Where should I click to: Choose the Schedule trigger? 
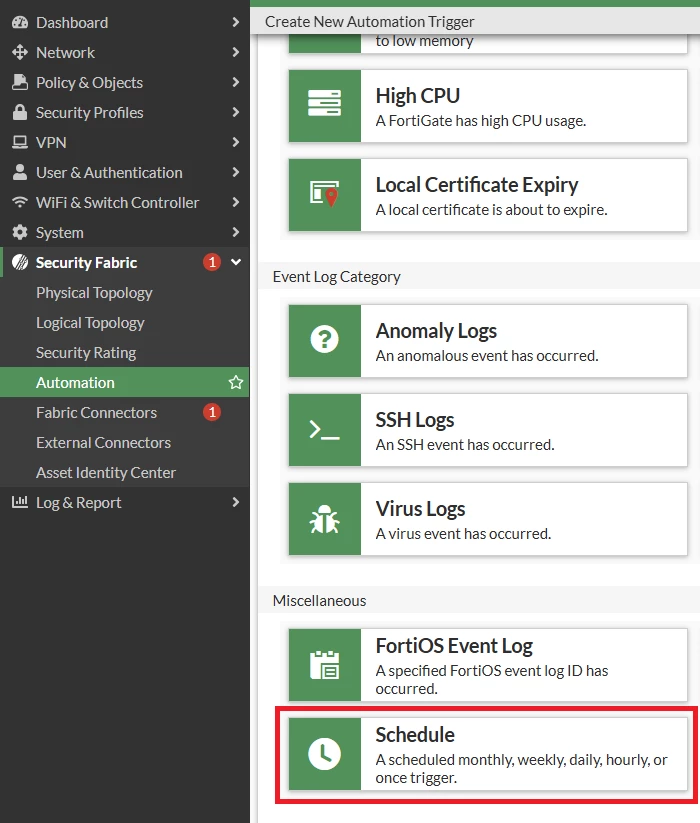(x=488, y=754)
